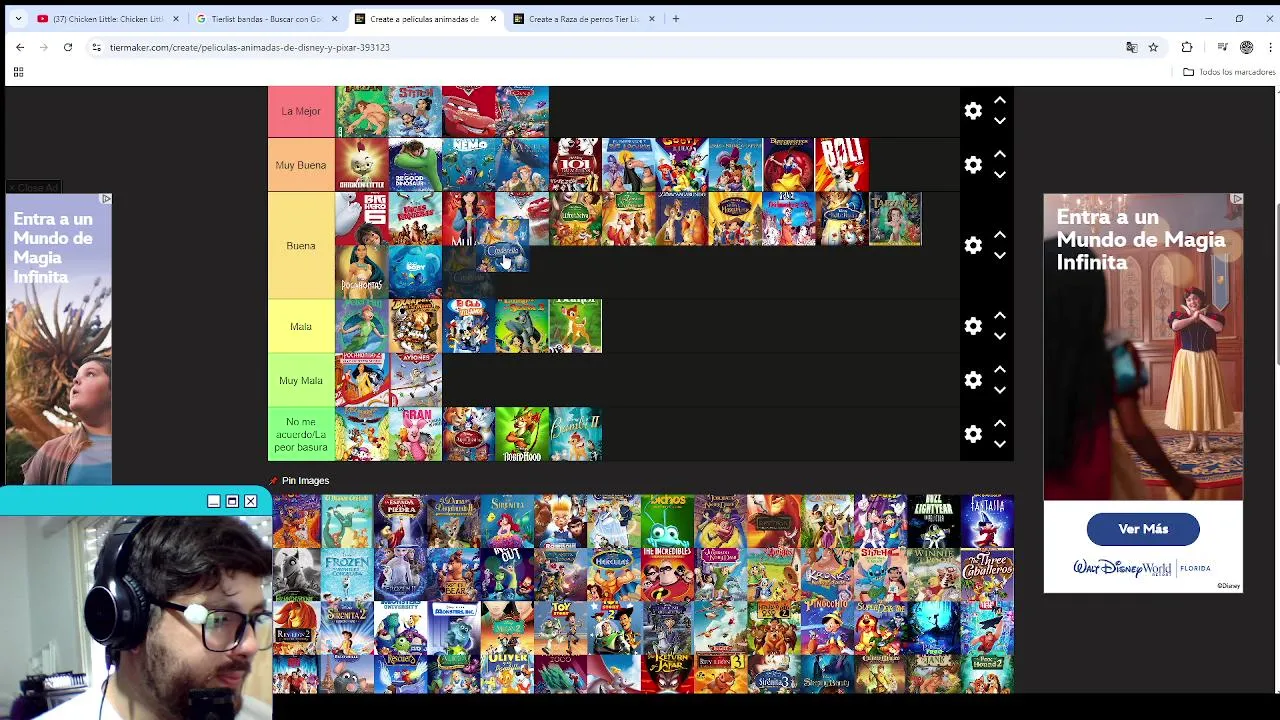Select the Bambi II poster
The image size is (1280, 720).
pos(576,434)
